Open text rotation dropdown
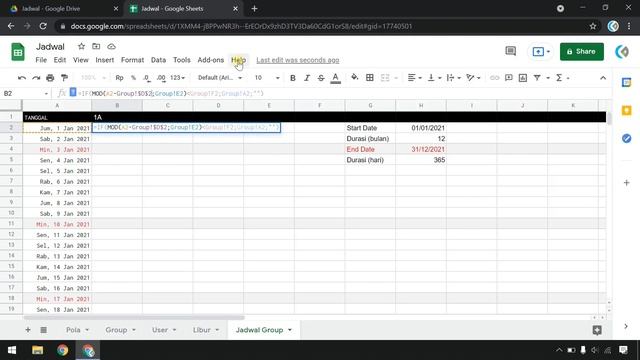 coord(473,78)
